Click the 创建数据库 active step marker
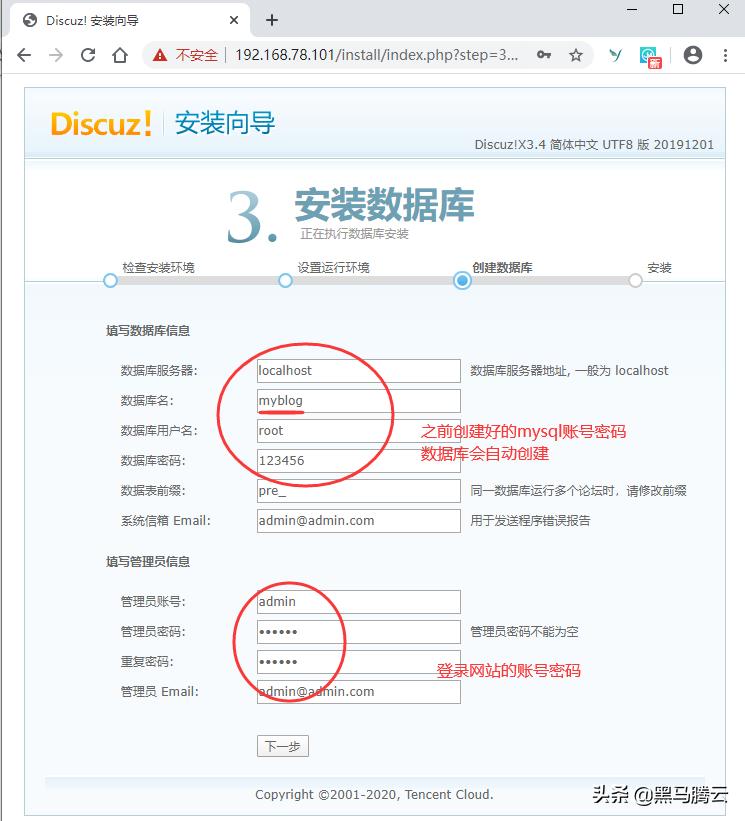This screenshot has height=821, width=745. click(462, 281)
